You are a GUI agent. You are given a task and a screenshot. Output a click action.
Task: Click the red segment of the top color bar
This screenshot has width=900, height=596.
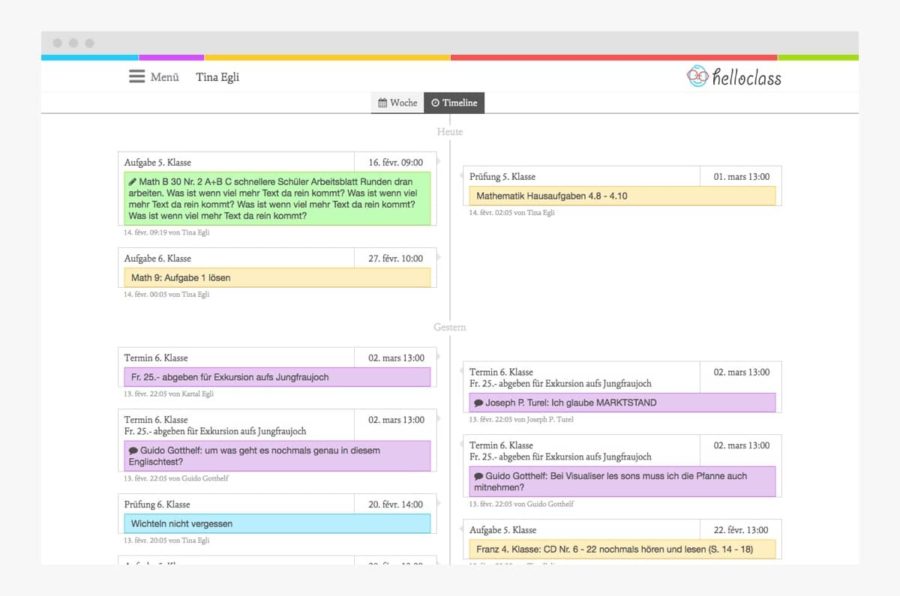point(613,57)
